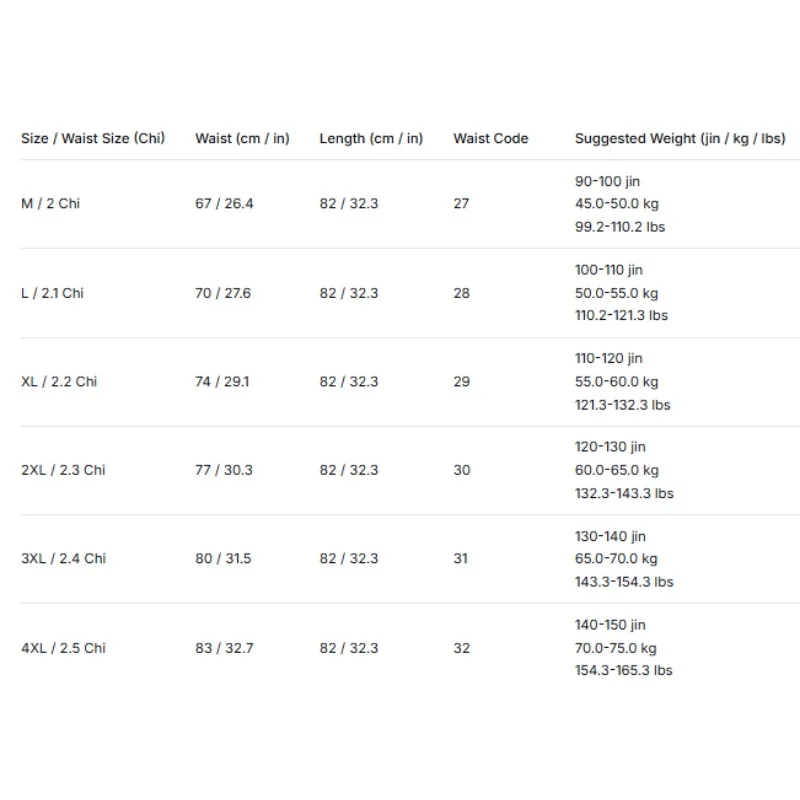Viewport: 800px width, 800px height.
Task: Click waist code 27
Action: tap(461, 204)
